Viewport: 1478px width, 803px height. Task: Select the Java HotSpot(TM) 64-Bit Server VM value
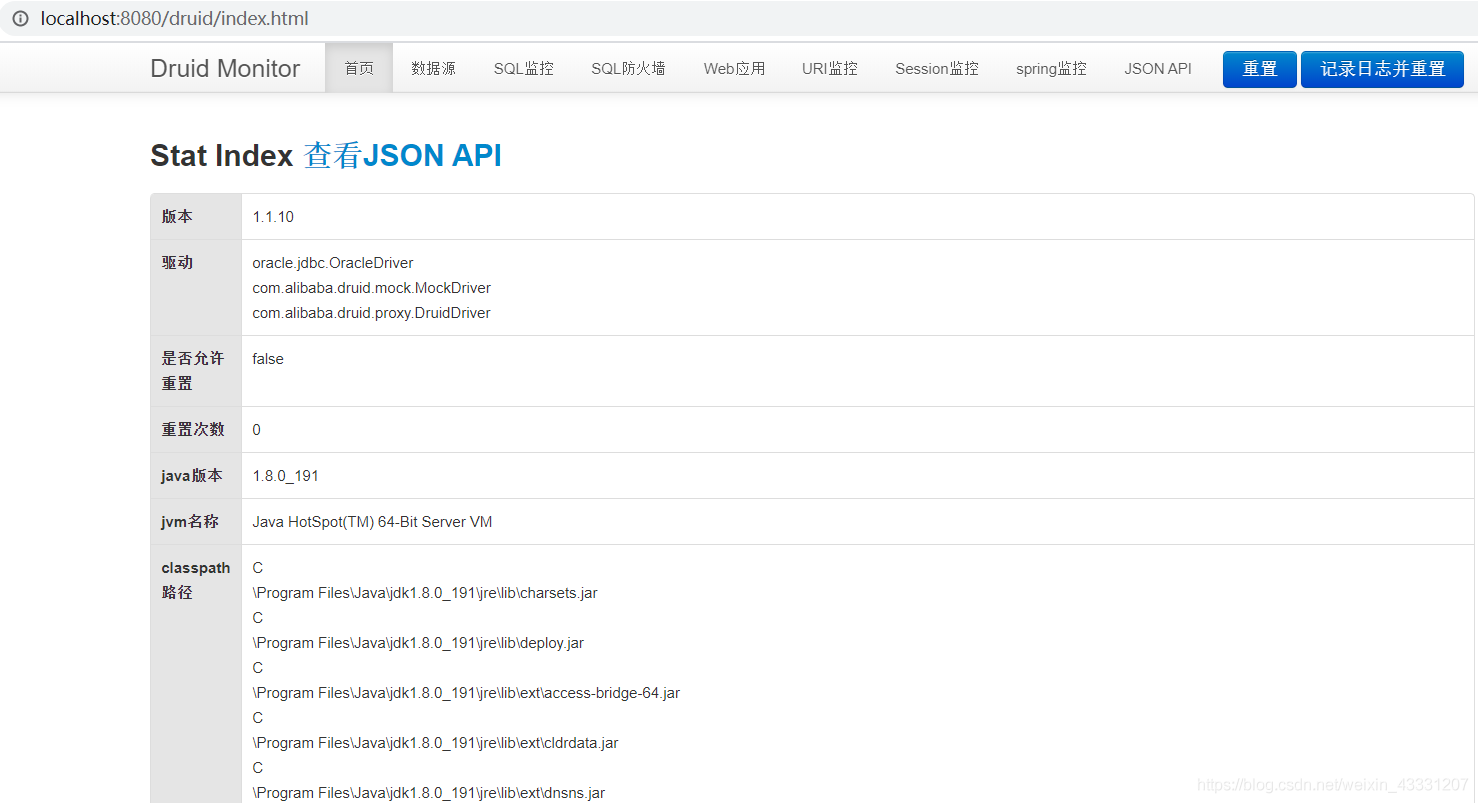372,522
